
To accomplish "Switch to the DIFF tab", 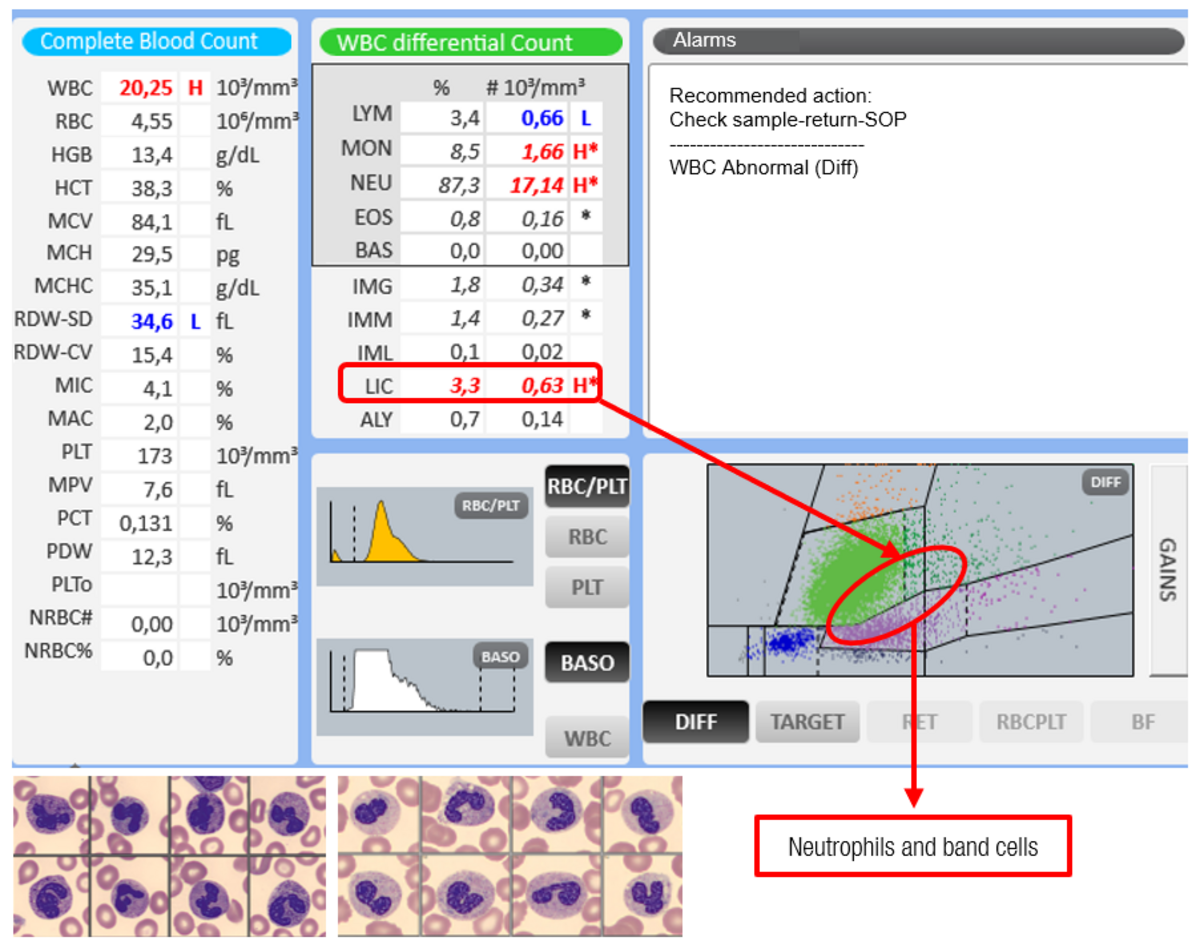I will point(696,721).
